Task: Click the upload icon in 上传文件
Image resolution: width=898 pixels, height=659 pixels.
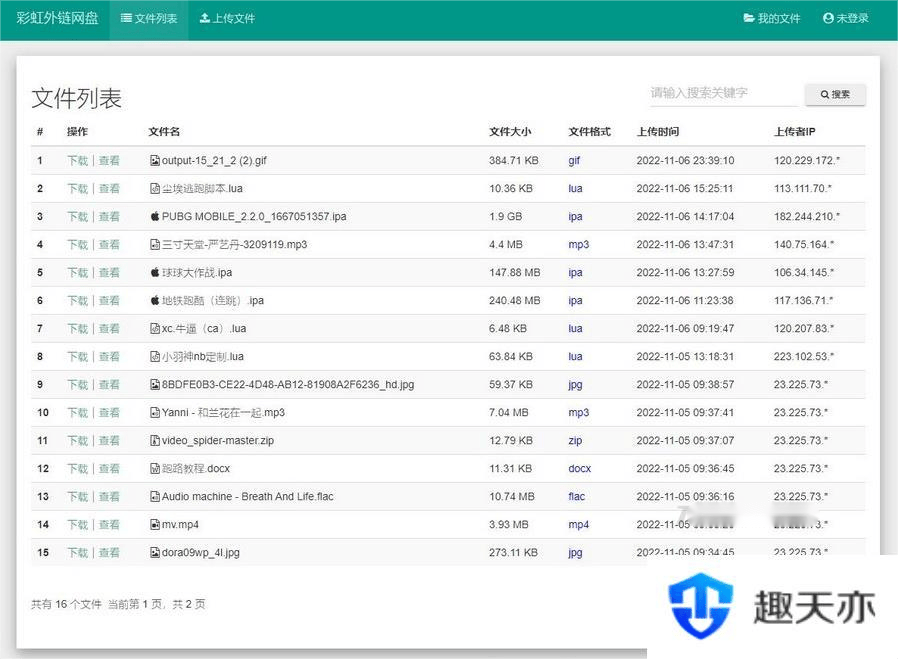Action: coord(204,18)
